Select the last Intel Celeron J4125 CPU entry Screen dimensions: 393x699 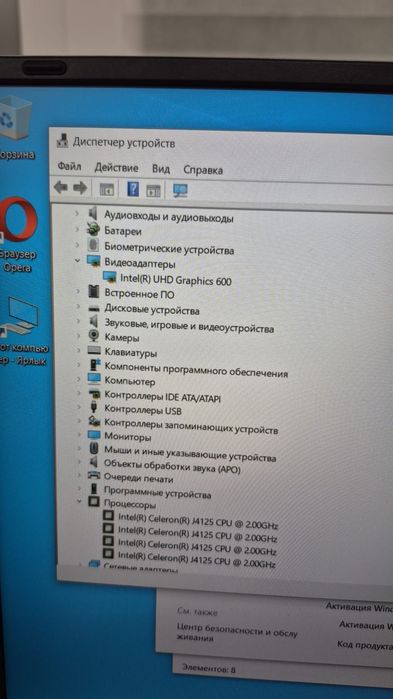196,559
